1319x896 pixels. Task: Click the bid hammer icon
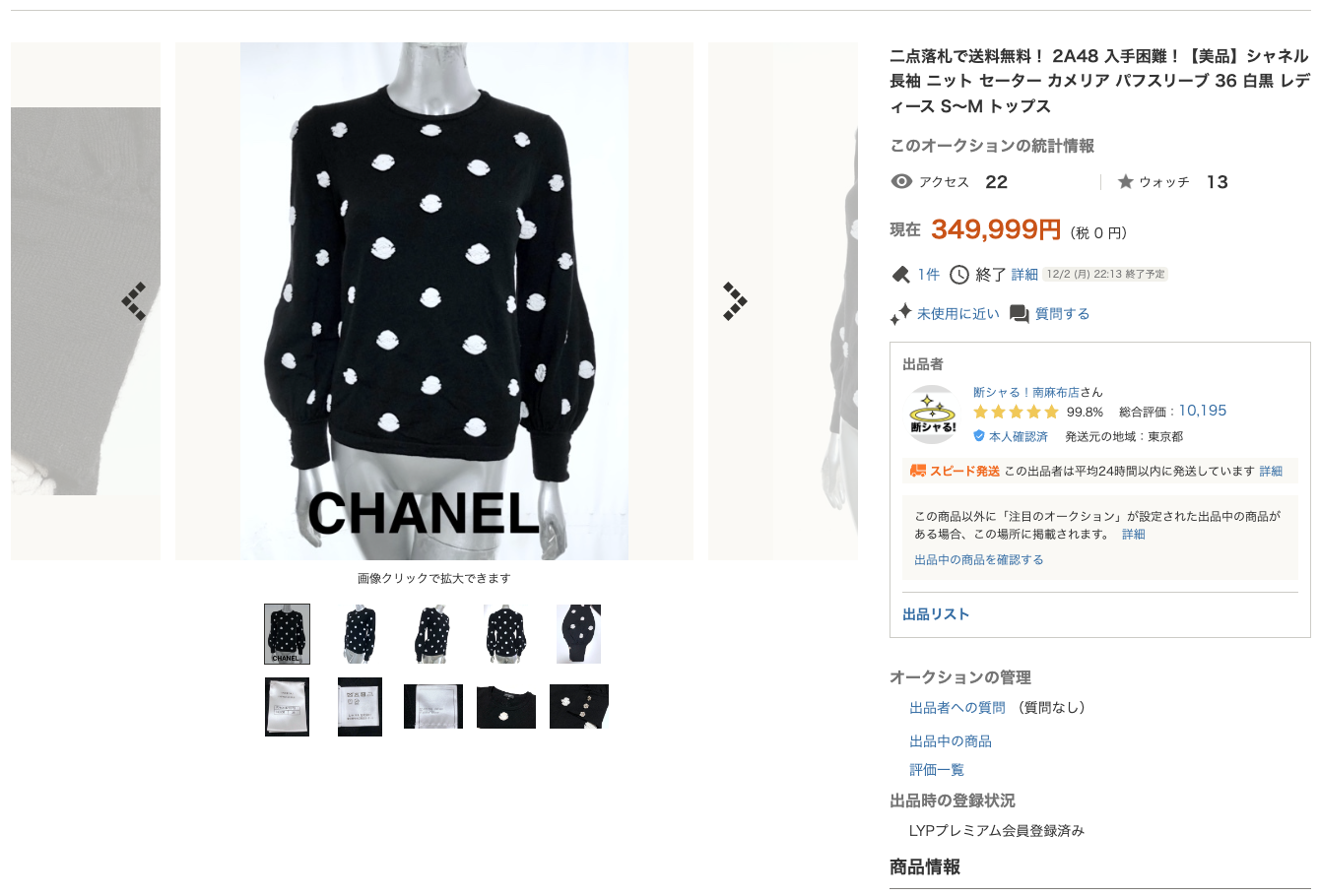900,275
